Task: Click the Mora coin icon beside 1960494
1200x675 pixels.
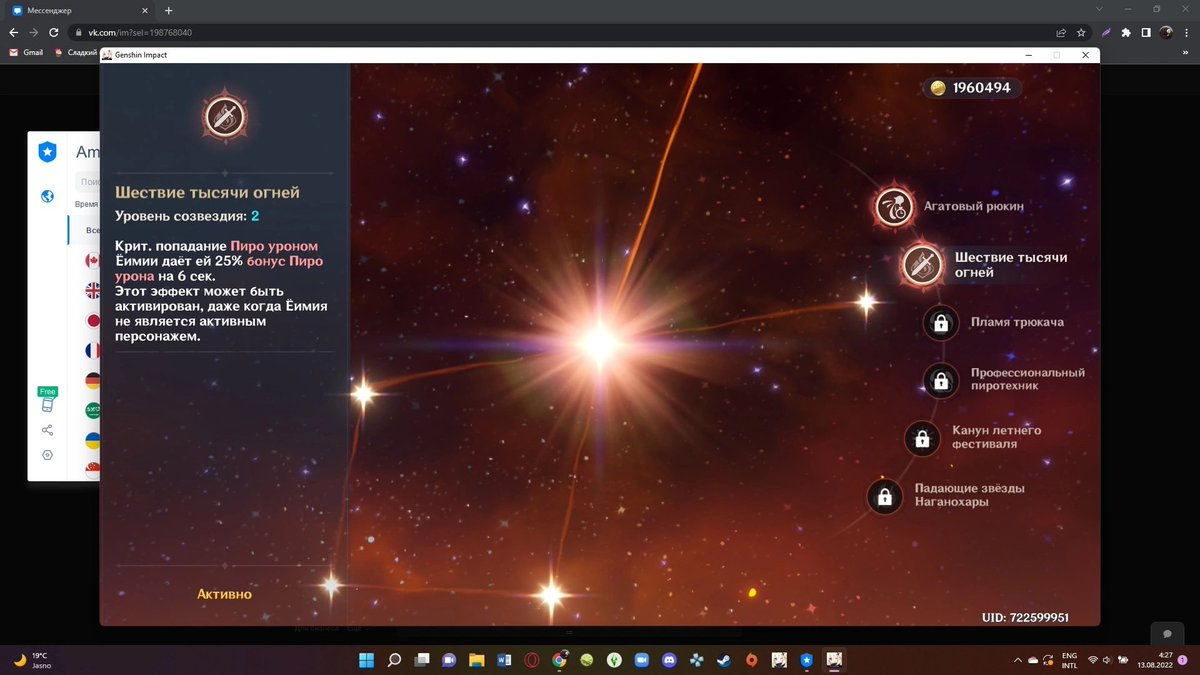Action: [x=938, y=89]
